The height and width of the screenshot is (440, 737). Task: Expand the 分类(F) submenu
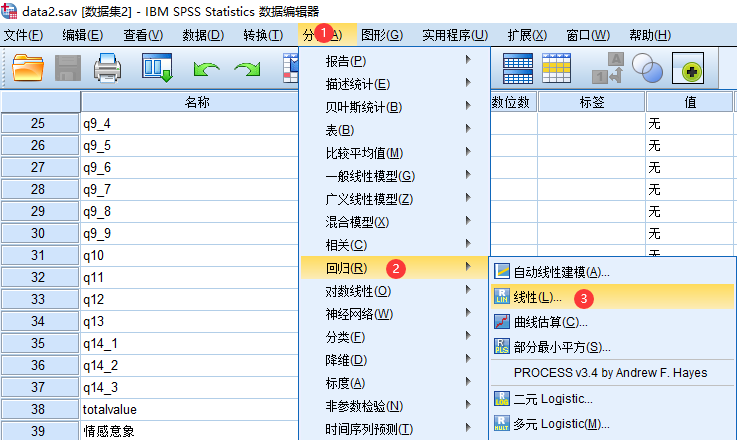pos(394,337)
